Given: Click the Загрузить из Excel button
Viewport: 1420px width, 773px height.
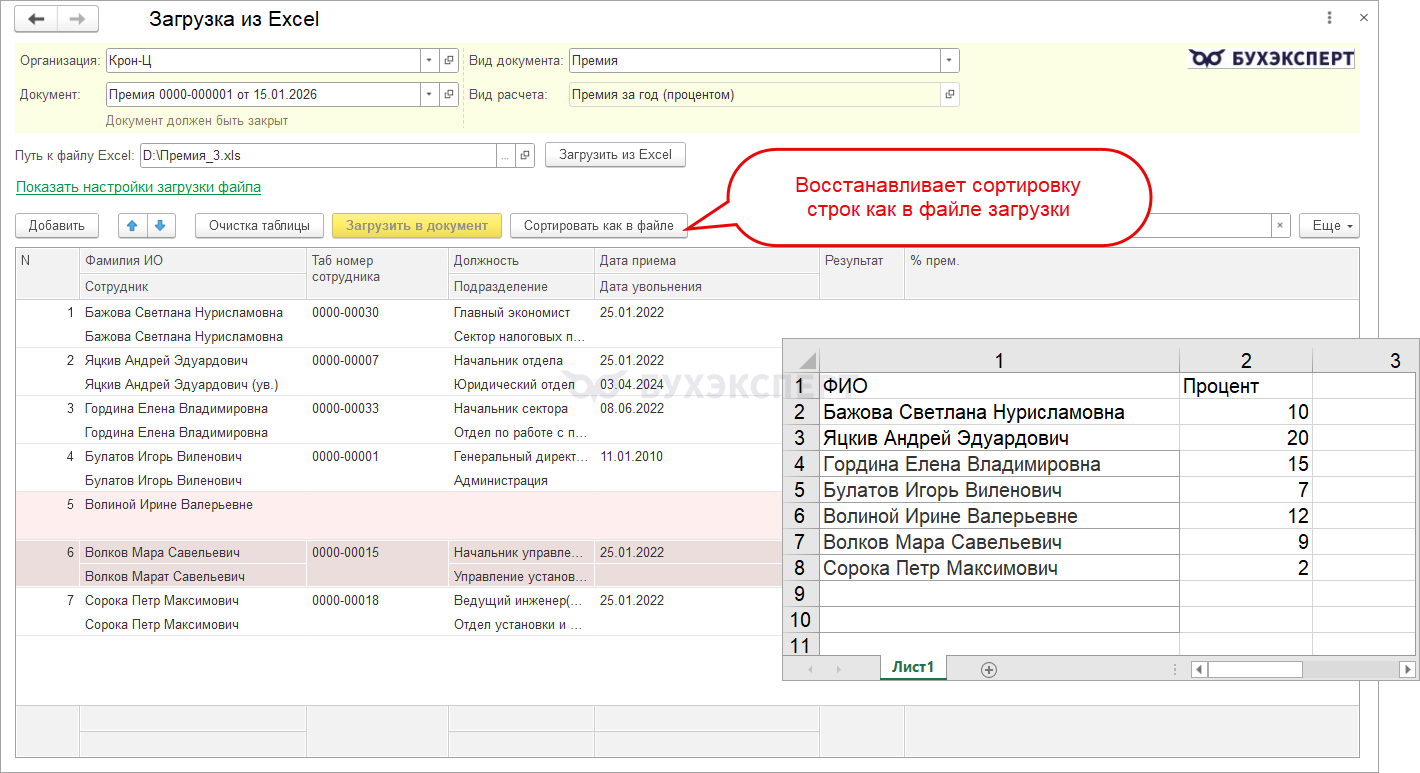Looking at the screenshot, I should point(615,155).
